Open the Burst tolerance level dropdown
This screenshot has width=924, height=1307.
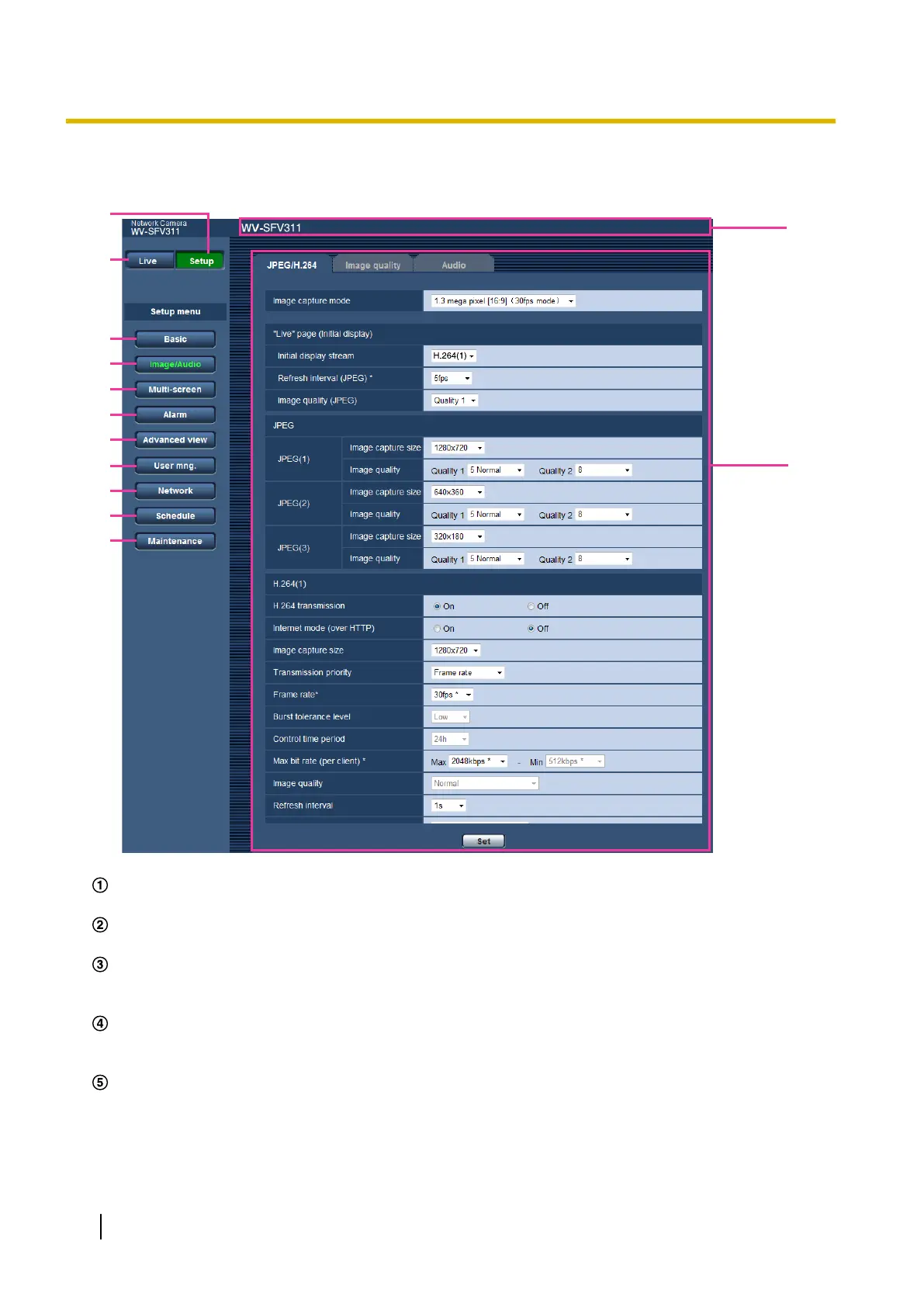[x=451, y=717]
